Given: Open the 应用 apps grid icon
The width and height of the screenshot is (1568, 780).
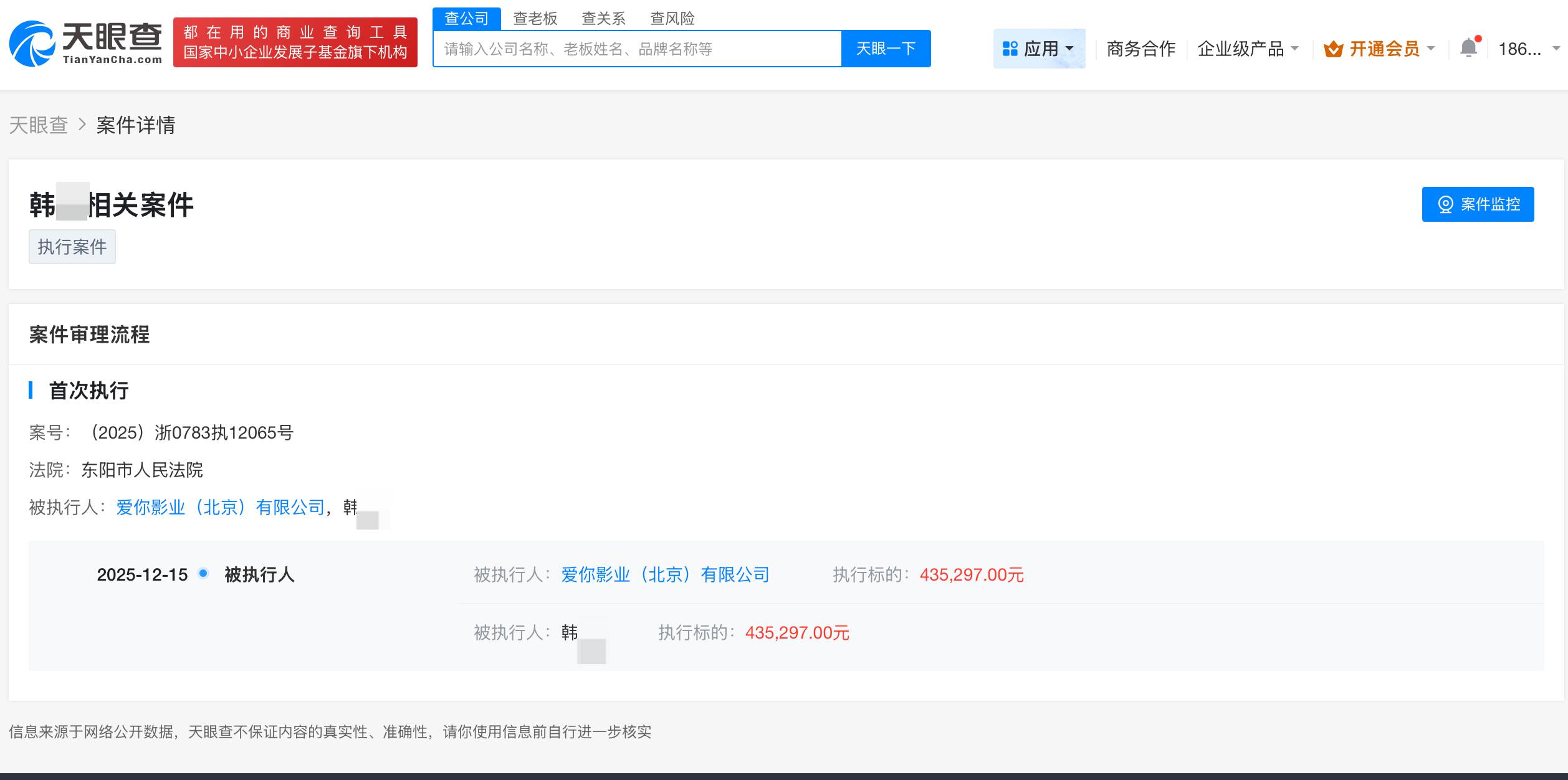Looking at the screenshot, I should [x=1011, y=47].
